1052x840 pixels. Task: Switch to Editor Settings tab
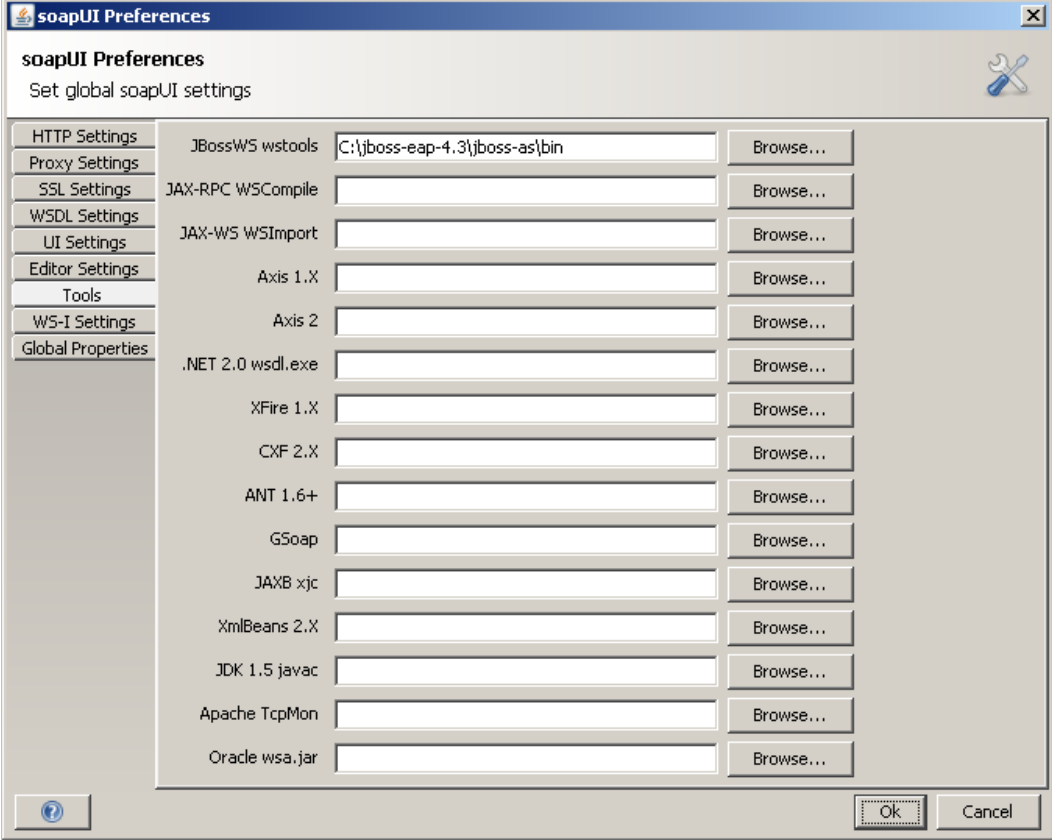[84, 269]
